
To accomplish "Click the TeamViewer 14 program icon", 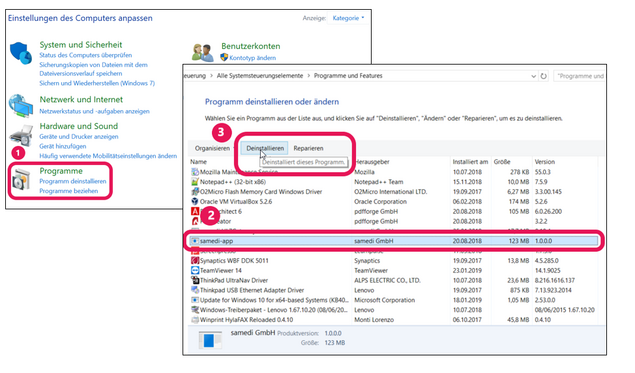I will tap(195, 271).
